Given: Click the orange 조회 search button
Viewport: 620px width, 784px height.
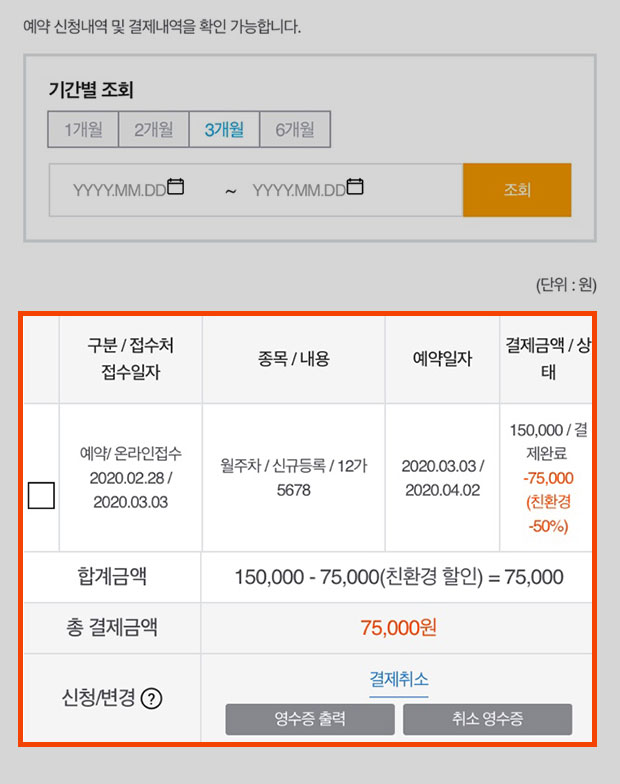Looking at the screenshot, I should [x=517, y=190].
